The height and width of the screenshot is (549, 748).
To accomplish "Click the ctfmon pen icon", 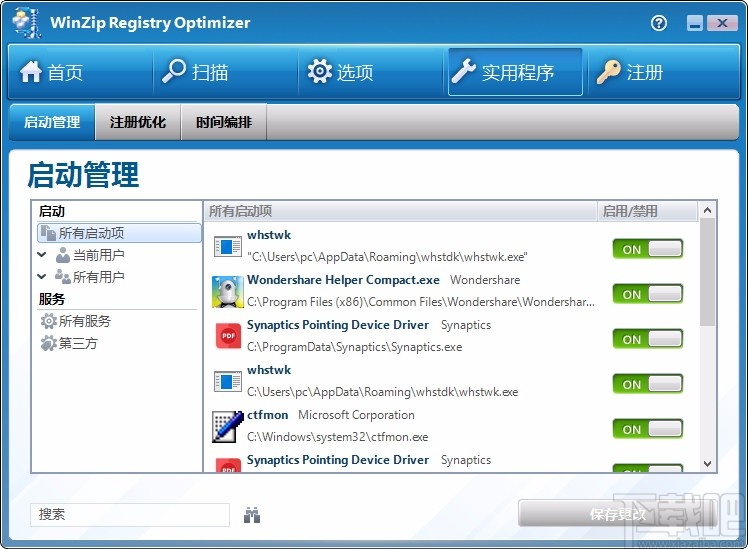I will pos(228,426).
